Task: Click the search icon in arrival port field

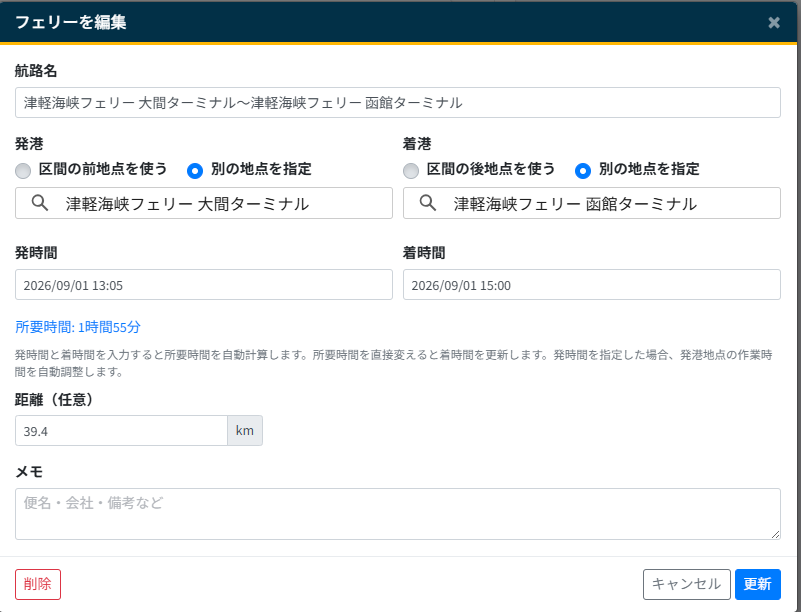Action: click(428, 203)
